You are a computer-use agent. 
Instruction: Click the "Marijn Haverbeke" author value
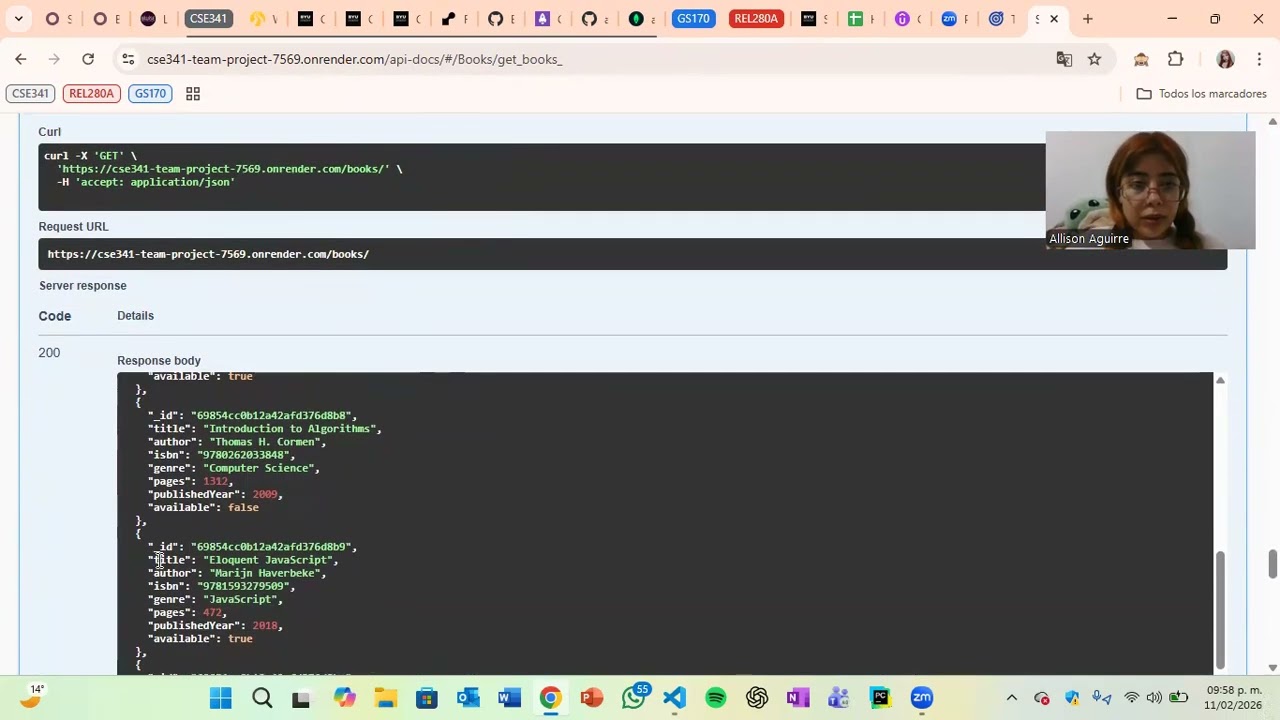pos(264,573)
